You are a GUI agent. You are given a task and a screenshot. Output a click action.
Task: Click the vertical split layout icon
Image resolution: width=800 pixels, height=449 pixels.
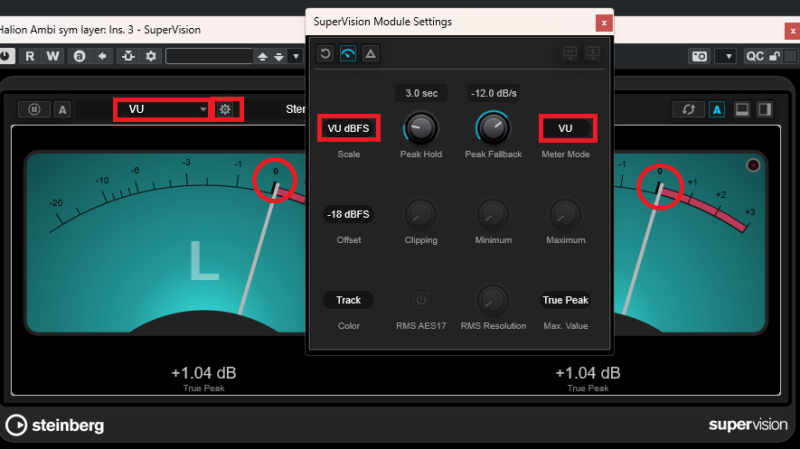tap(764, 109)
